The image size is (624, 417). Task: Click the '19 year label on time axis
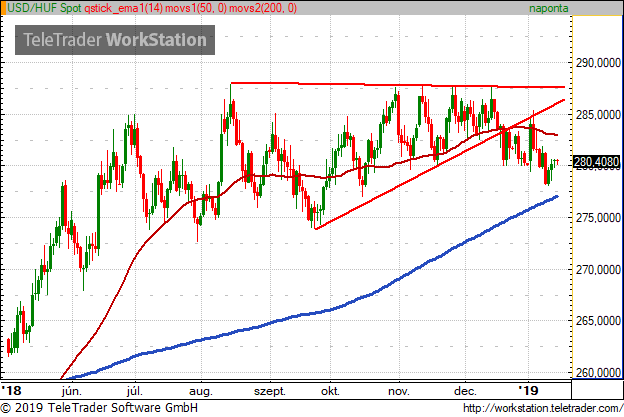point(528,390)
